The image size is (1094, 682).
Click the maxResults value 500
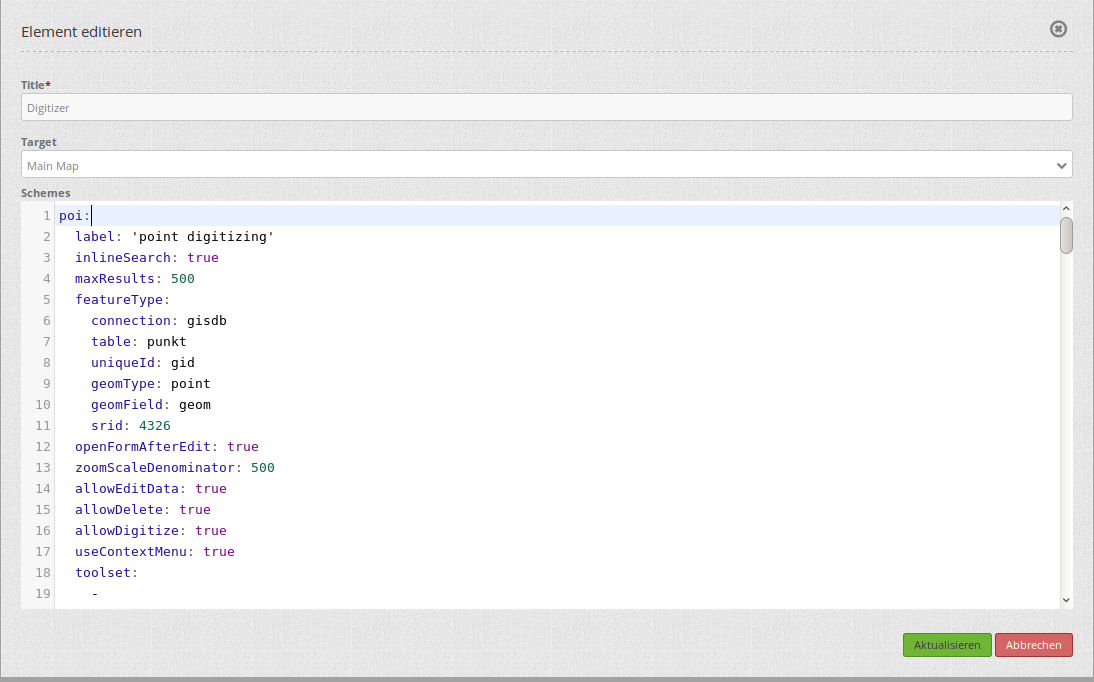pos(182,279)
